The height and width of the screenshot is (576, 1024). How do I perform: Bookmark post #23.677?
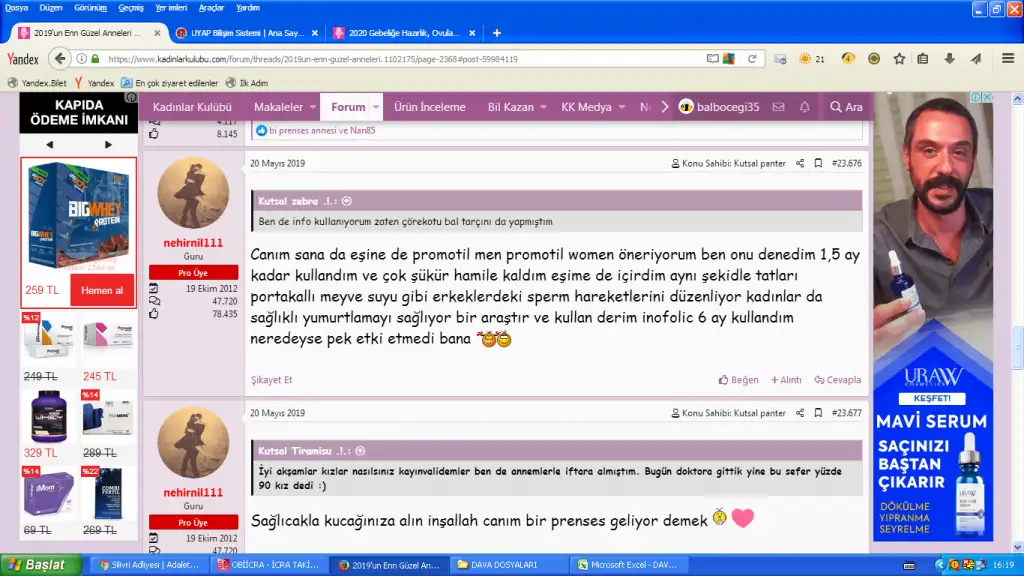point(818,413)
